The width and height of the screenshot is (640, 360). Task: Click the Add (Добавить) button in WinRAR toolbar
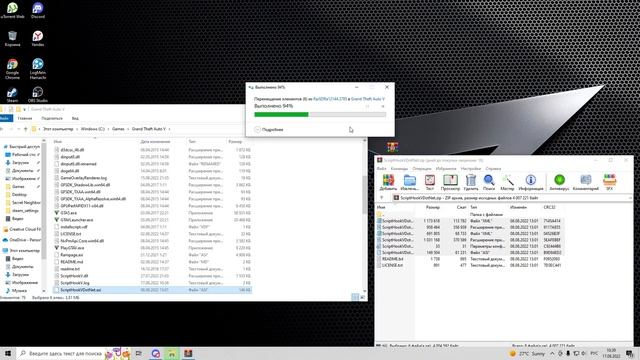388,182
